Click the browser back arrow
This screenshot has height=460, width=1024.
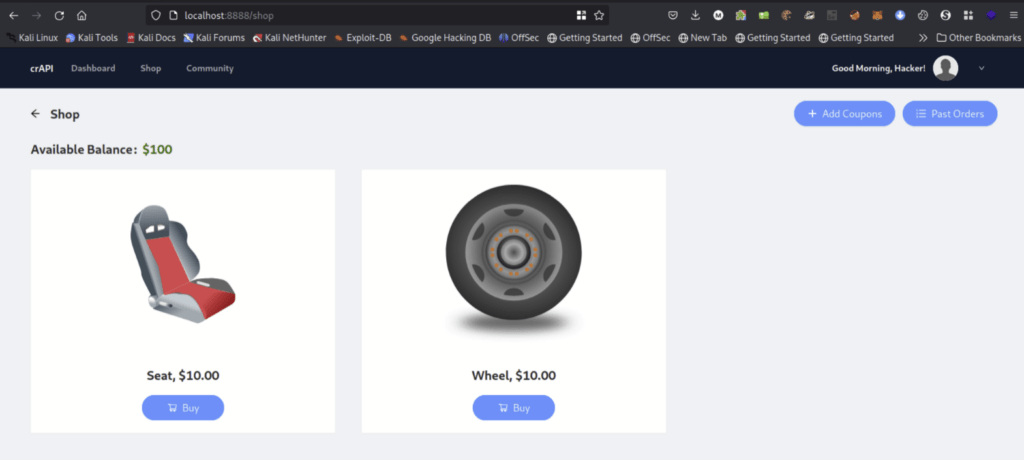pyautogui.click(x=13, y=16)
